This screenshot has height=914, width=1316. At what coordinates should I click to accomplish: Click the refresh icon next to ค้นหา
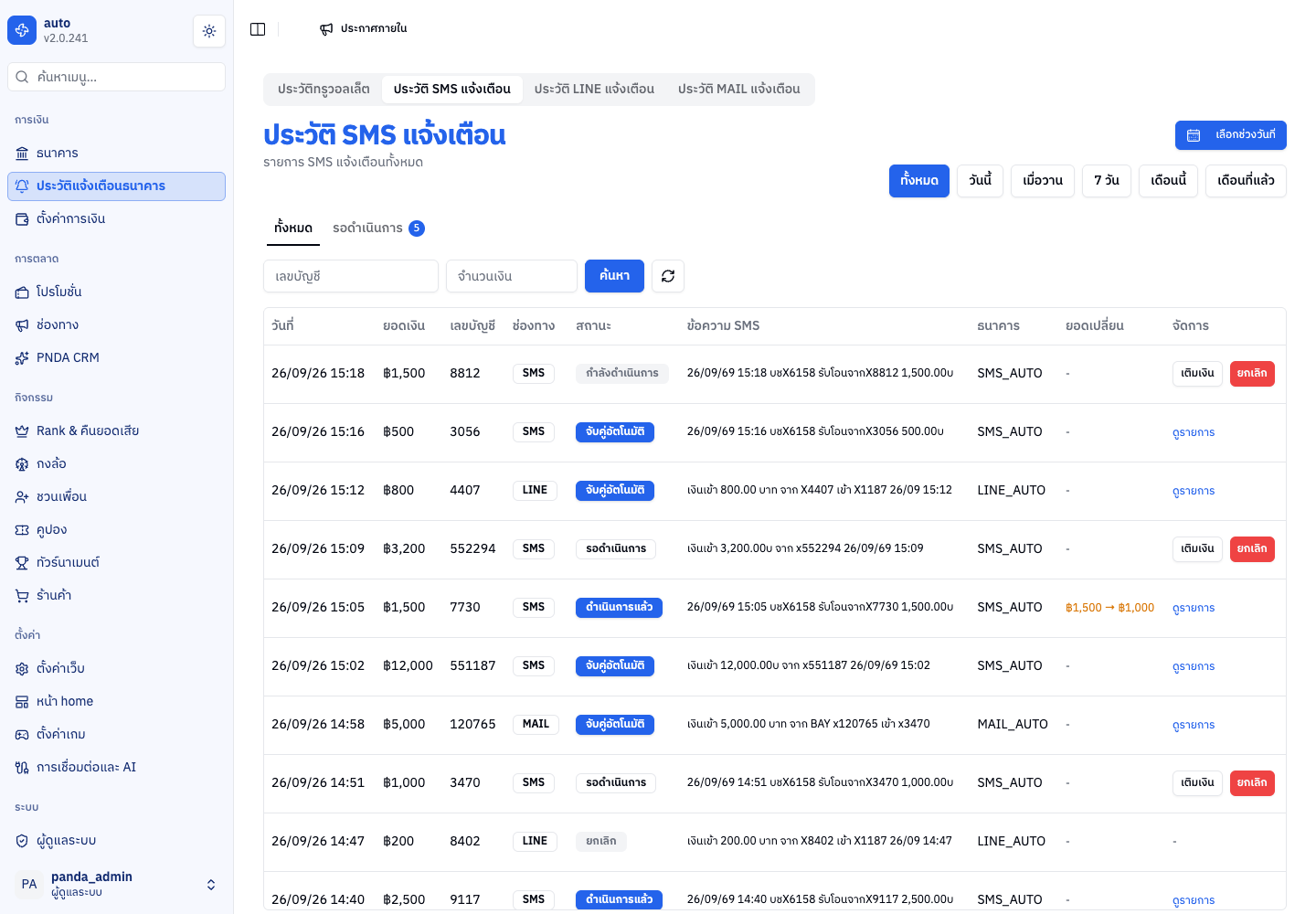pos(668,276)
